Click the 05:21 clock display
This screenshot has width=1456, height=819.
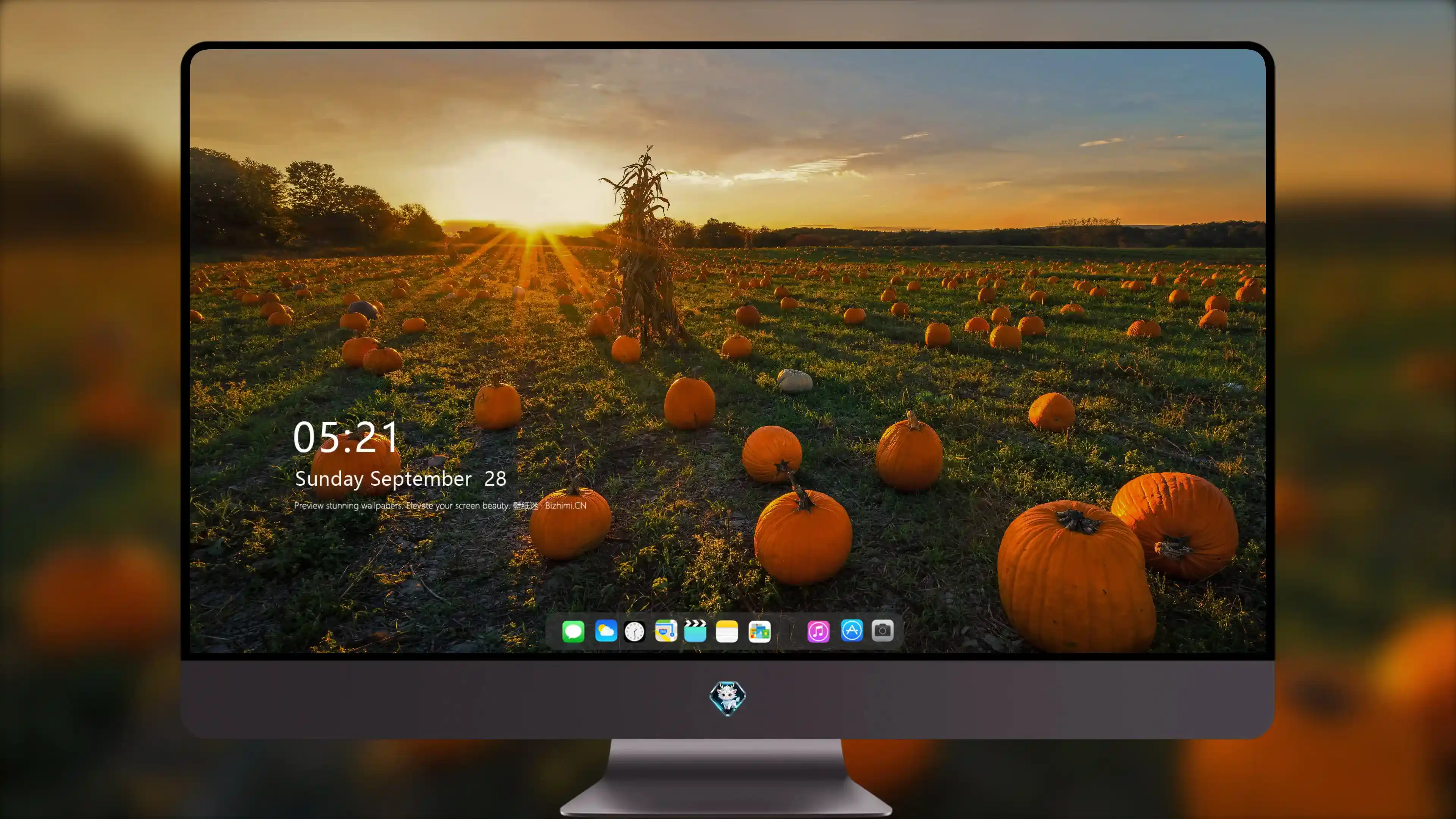346,437
